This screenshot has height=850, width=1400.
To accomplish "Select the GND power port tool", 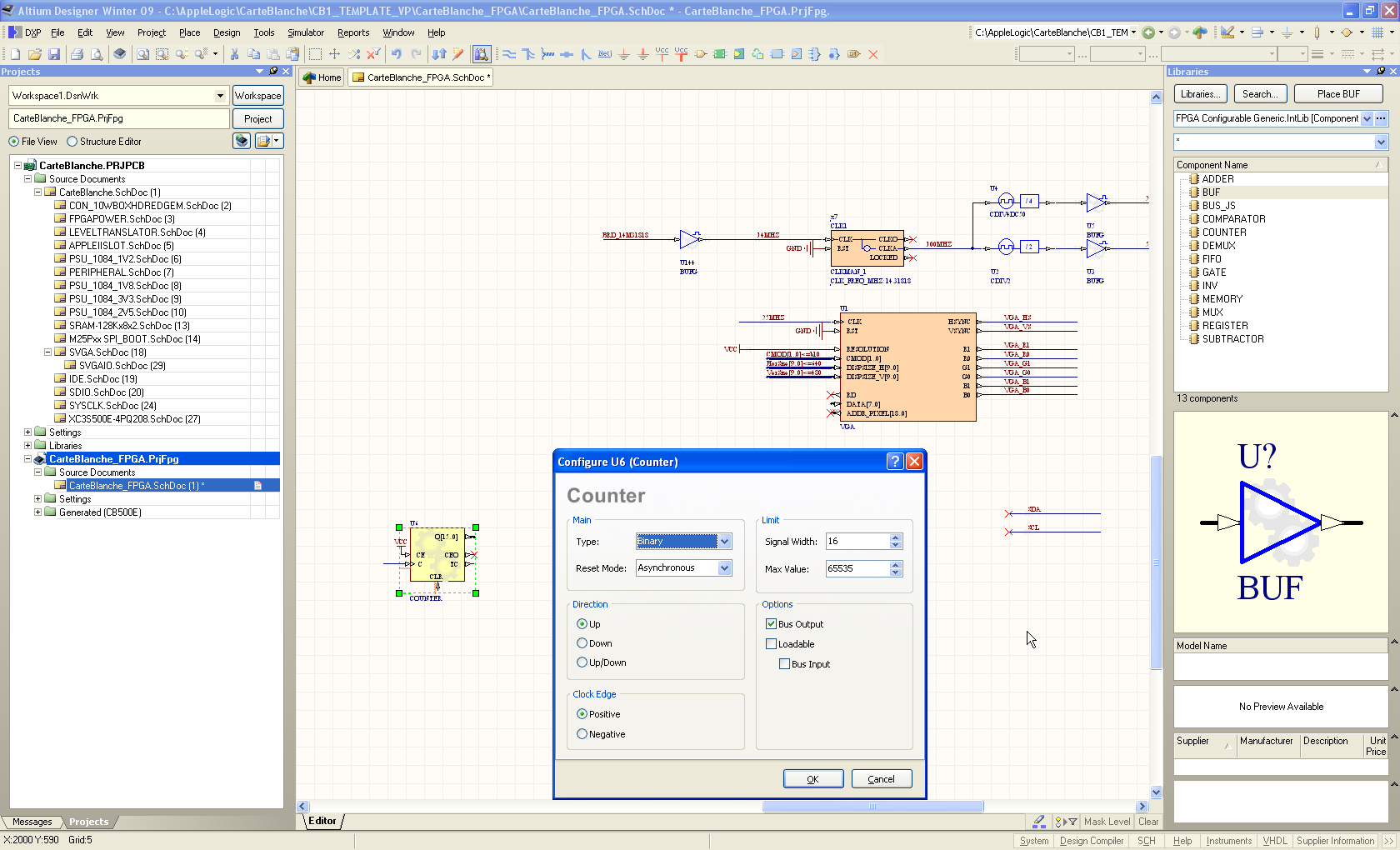I will 624,54.
